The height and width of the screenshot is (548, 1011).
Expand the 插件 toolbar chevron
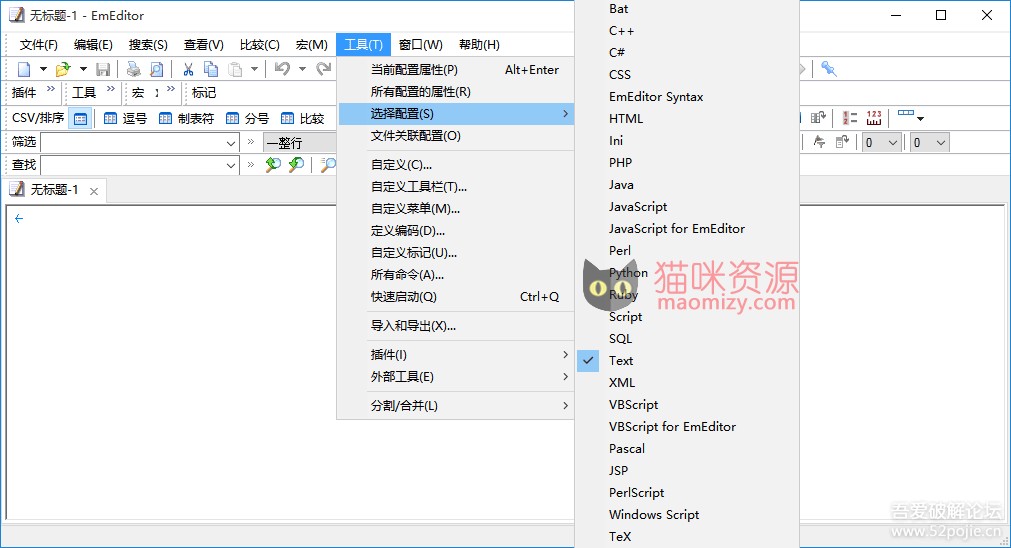pos(51,89)
